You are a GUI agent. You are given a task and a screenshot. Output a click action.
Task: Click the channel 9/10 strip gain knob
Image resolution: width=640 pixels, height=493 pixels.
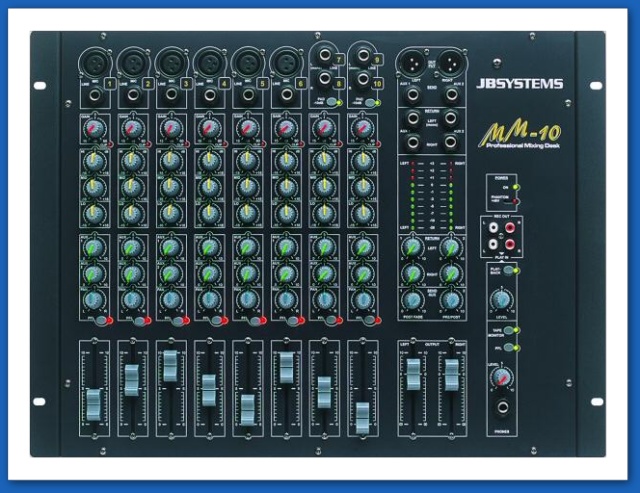362,129
